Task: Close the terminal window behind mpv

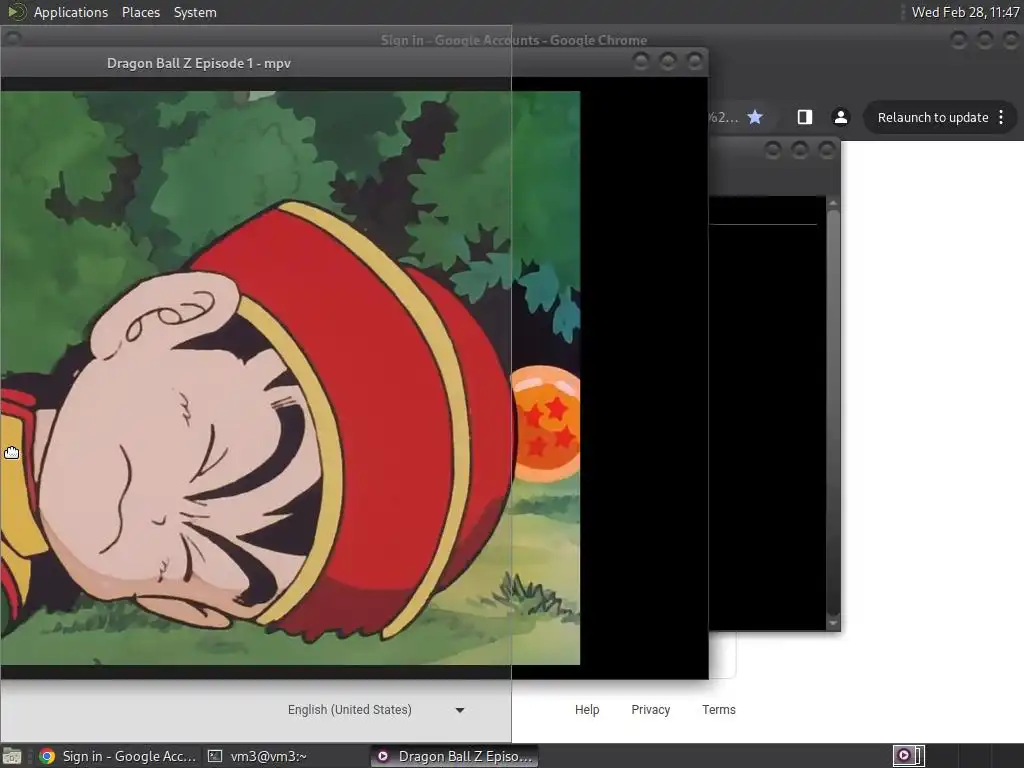Action: tap(827, 151)
